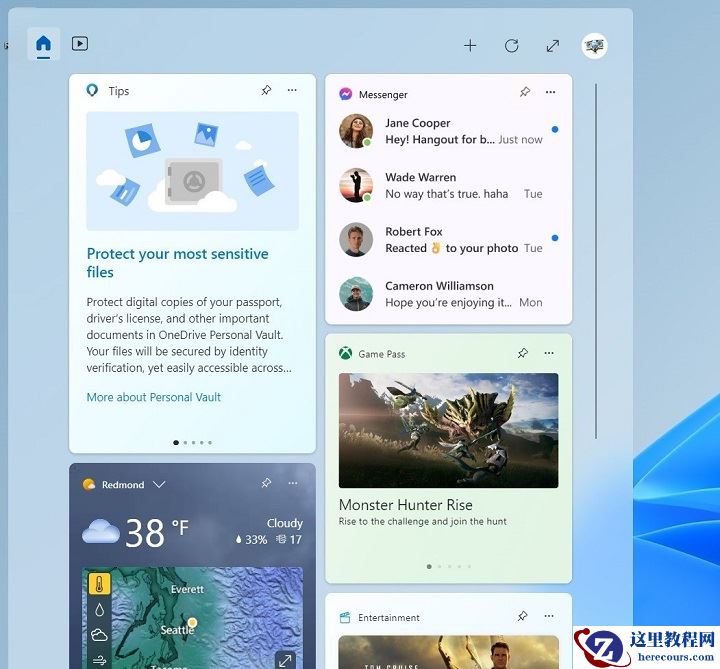Click the weather sun-cloud icon beside Redmond
Screen dimensions: 720x669
click(x=89, y=484)
